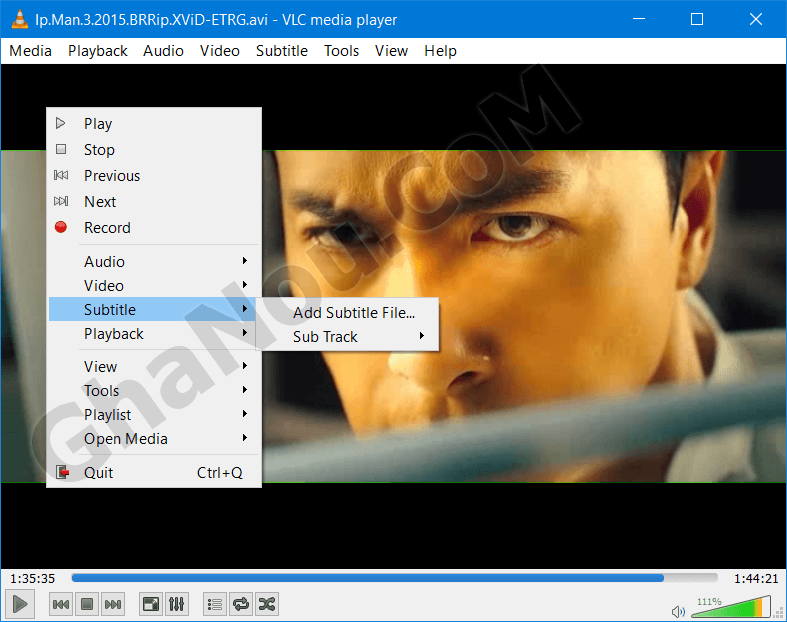Open the Video menu in menu bar

(x=220, y=51)
